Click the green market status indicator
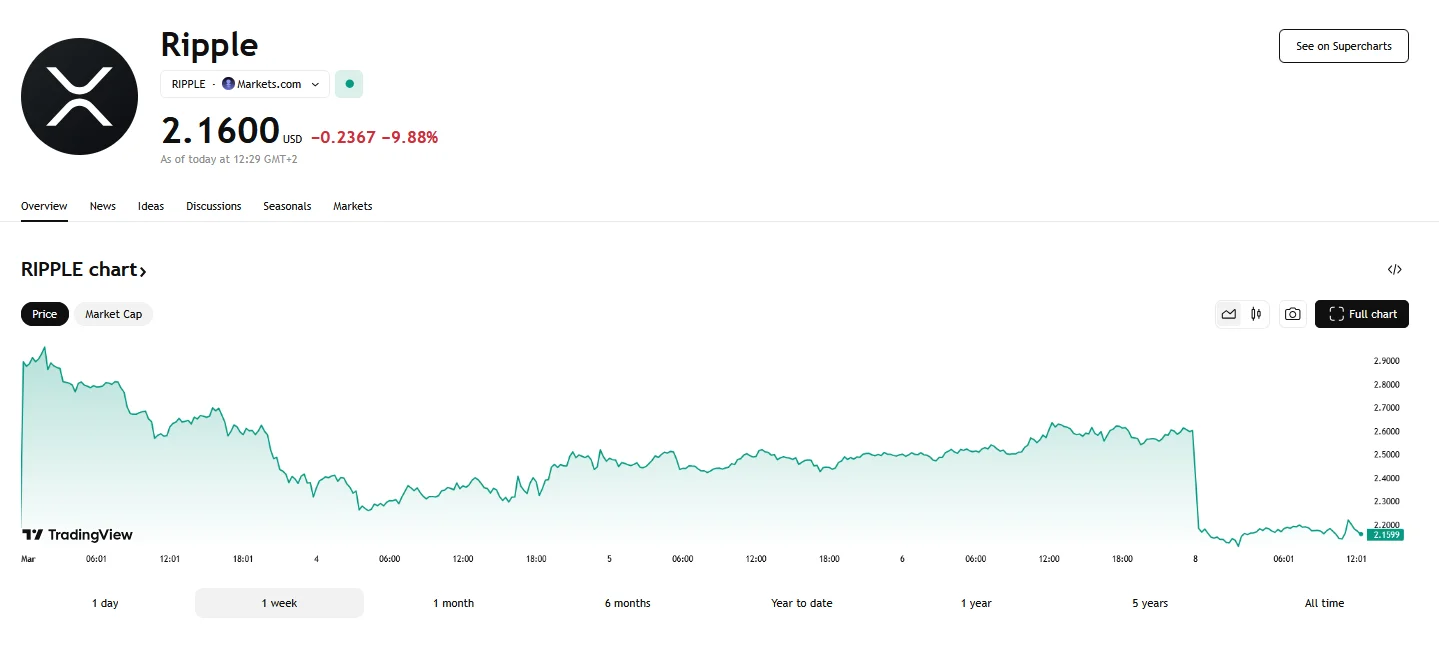 [349, 84]
